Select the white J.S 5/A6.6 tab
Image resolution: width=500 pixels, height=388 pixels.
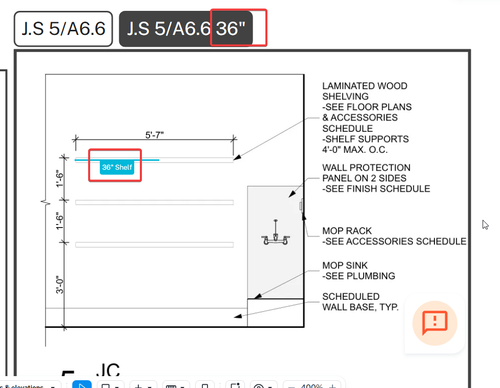pyautogui.click(x=63, y=29)
